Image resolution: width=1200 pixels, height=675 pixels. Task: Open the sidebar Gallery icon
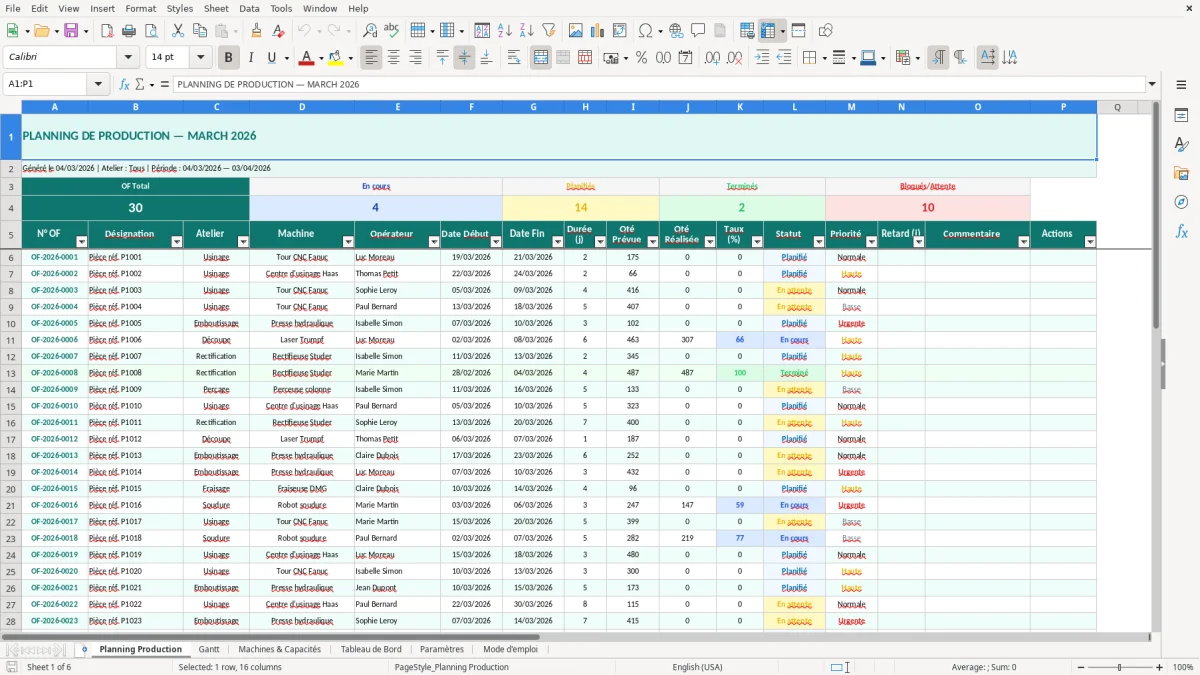pos(1181,173)
